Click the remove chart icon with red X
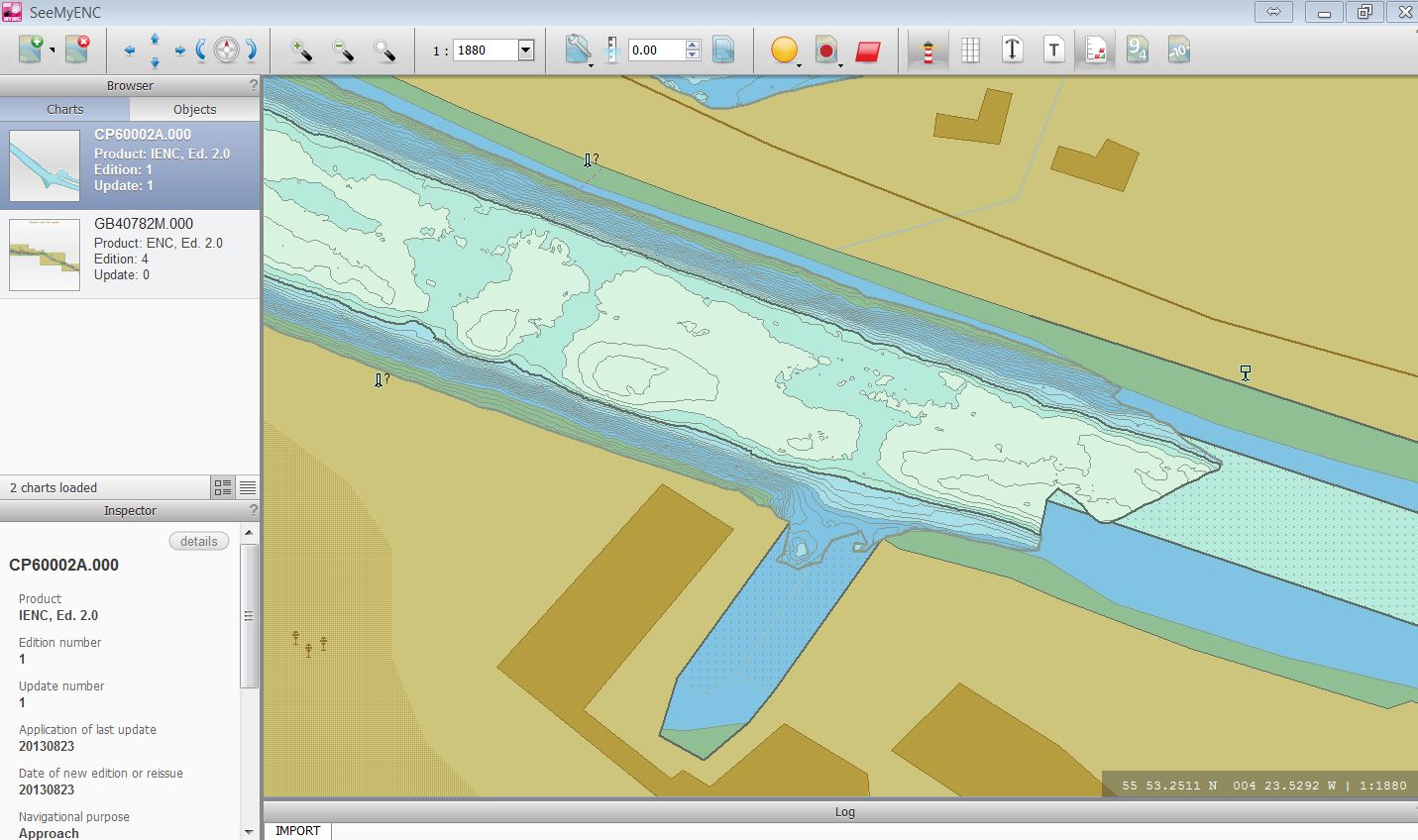The height and width of the screenshot is (840, 1418). point(77,50)
